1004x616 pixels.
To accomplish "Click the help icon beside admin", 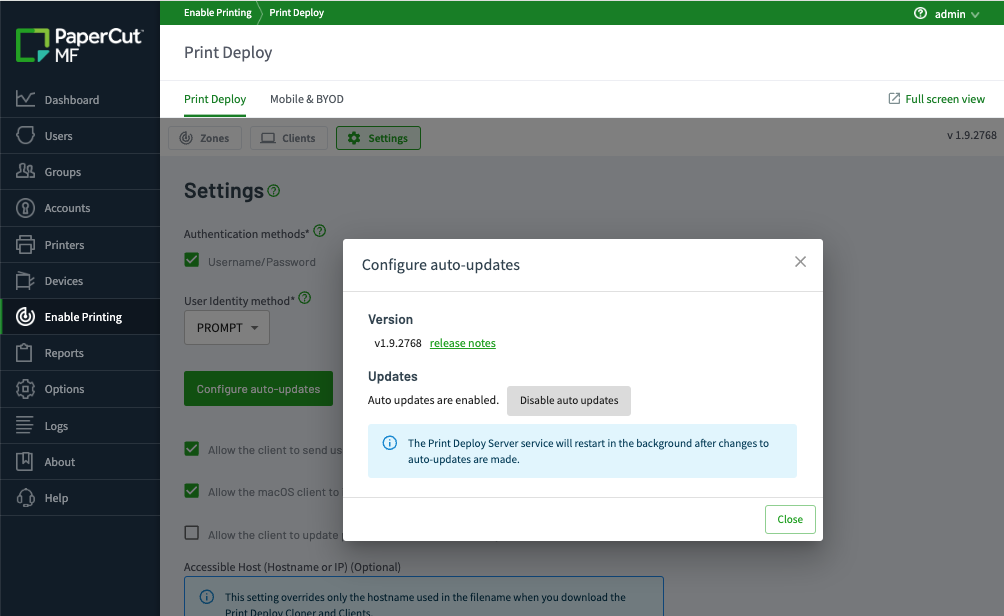I will 920,13.
